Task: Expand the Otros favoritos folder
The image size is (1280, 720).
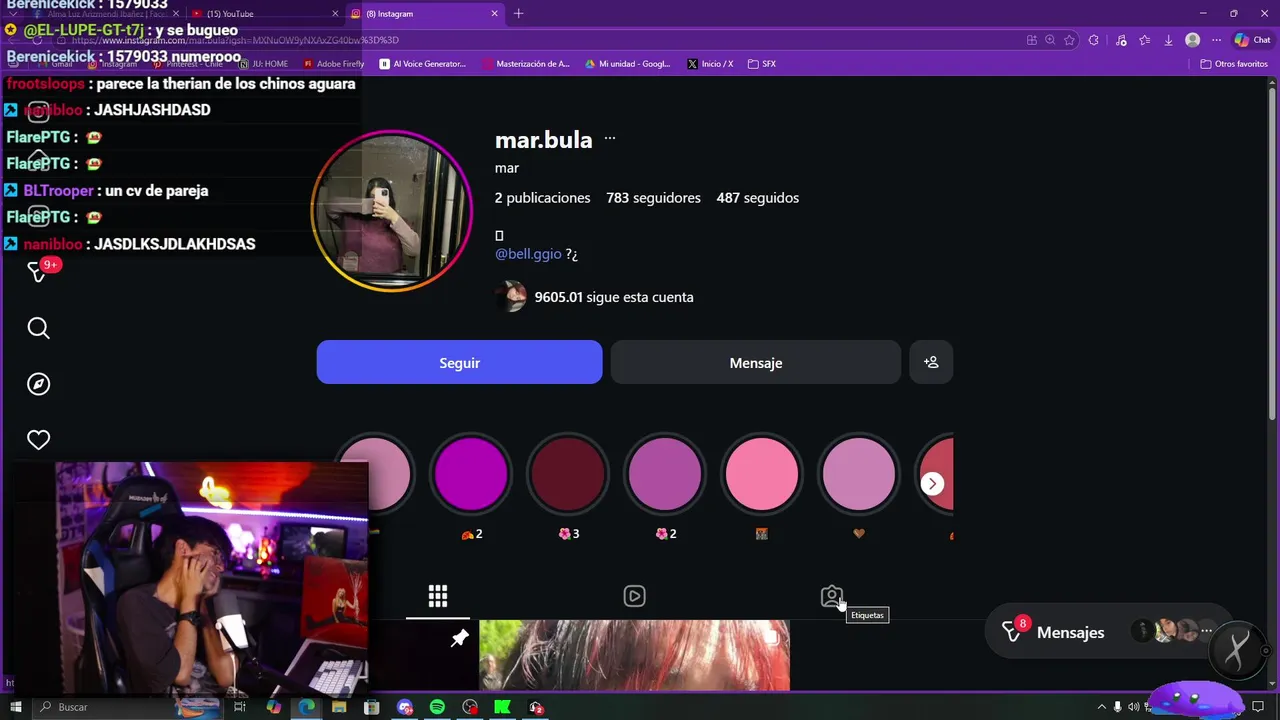Action: pos(1234,64)
